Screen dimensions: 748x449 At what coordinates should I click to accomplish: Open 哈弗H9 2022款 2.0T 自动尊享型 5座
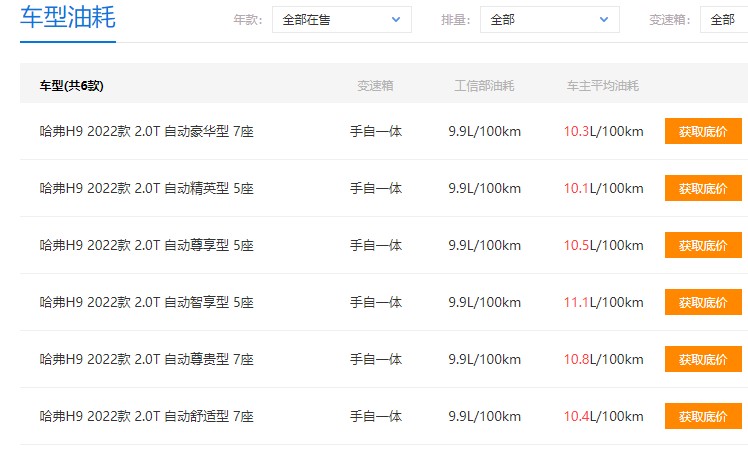[x=146, y=245]
